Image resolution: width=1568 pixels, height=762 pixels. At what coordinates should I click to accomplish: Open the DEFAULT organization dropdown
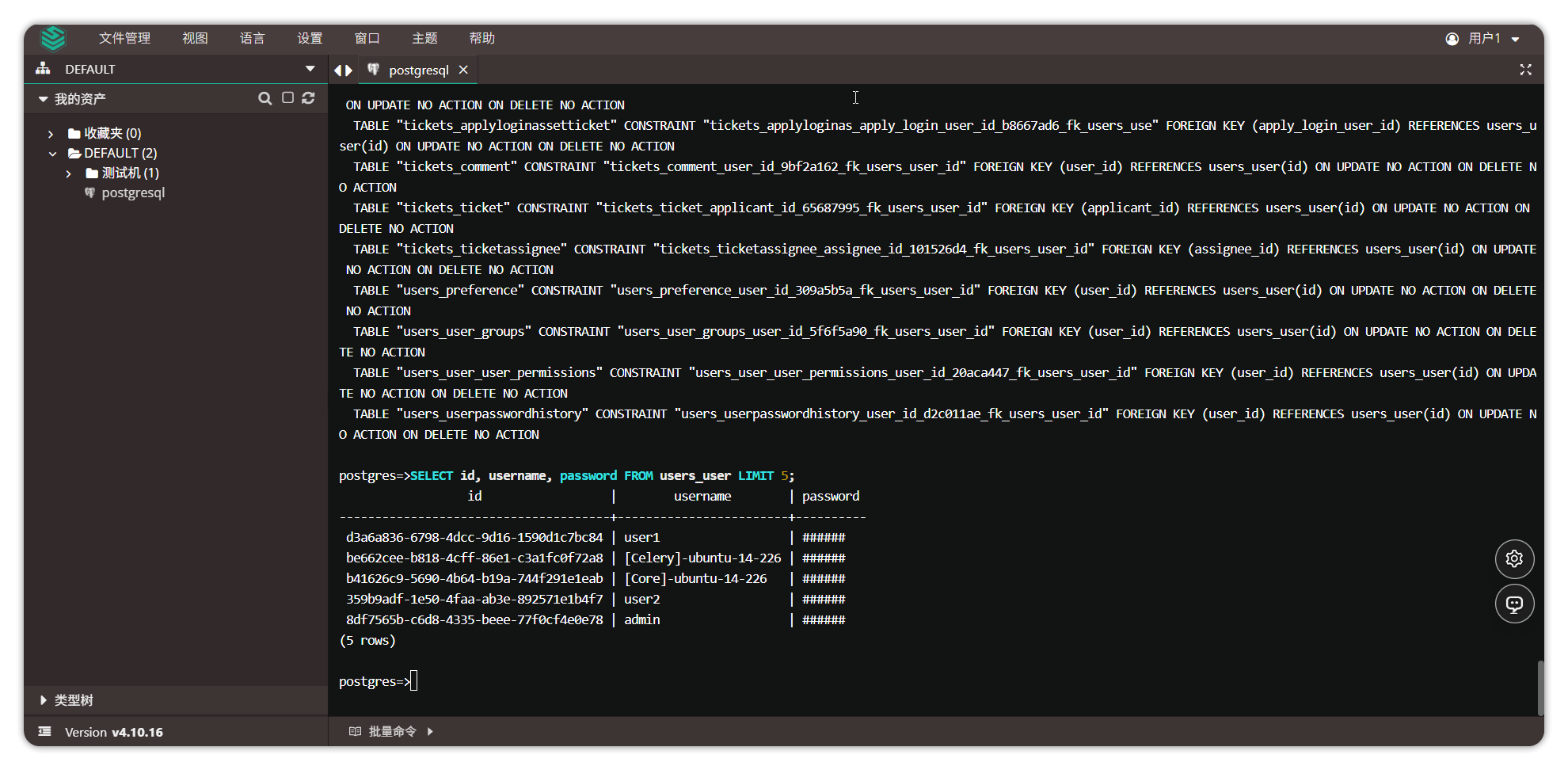click(310, 69)
